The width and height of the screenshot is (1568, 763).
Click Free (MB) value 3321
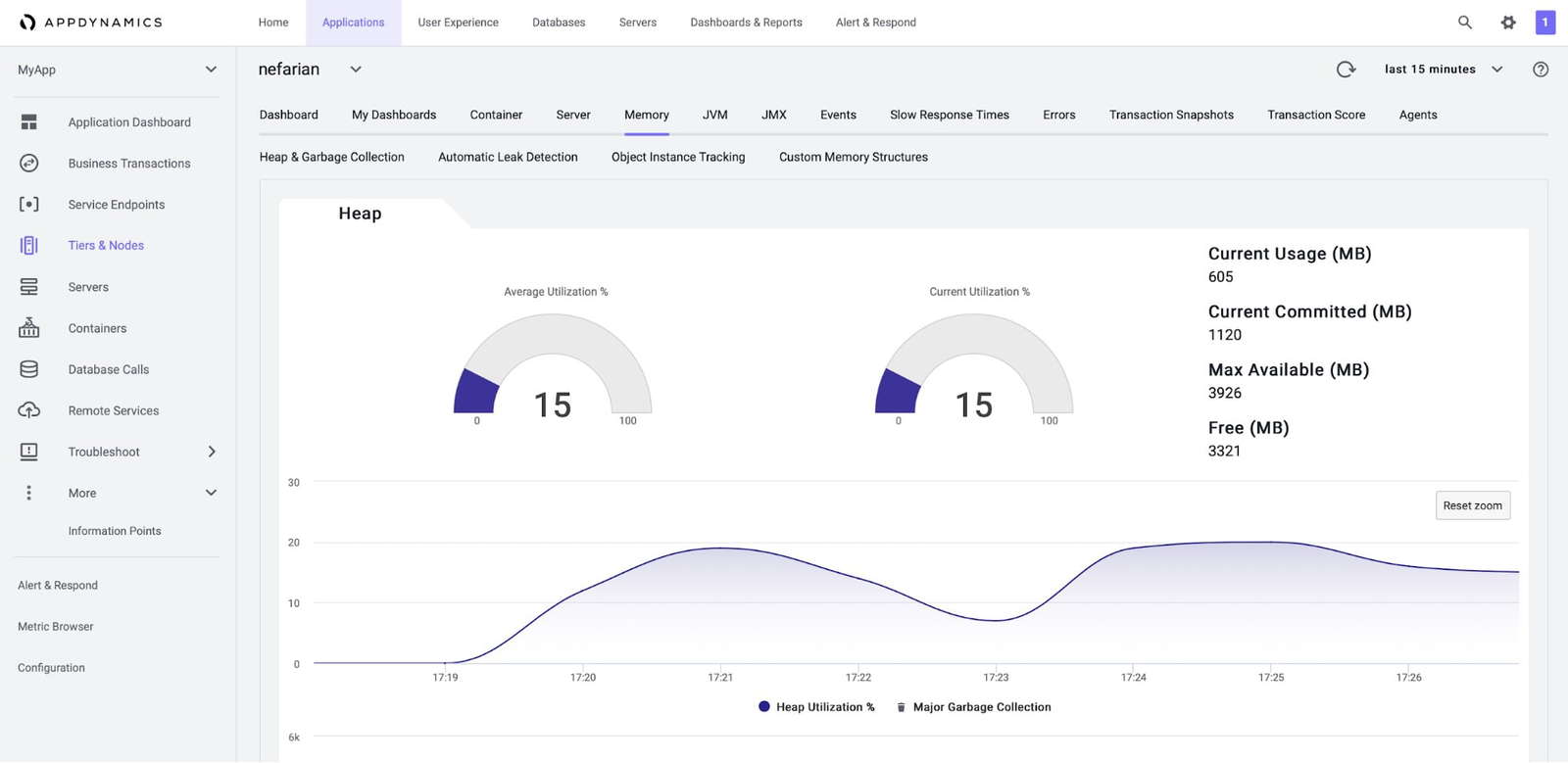click(1225, 451)
